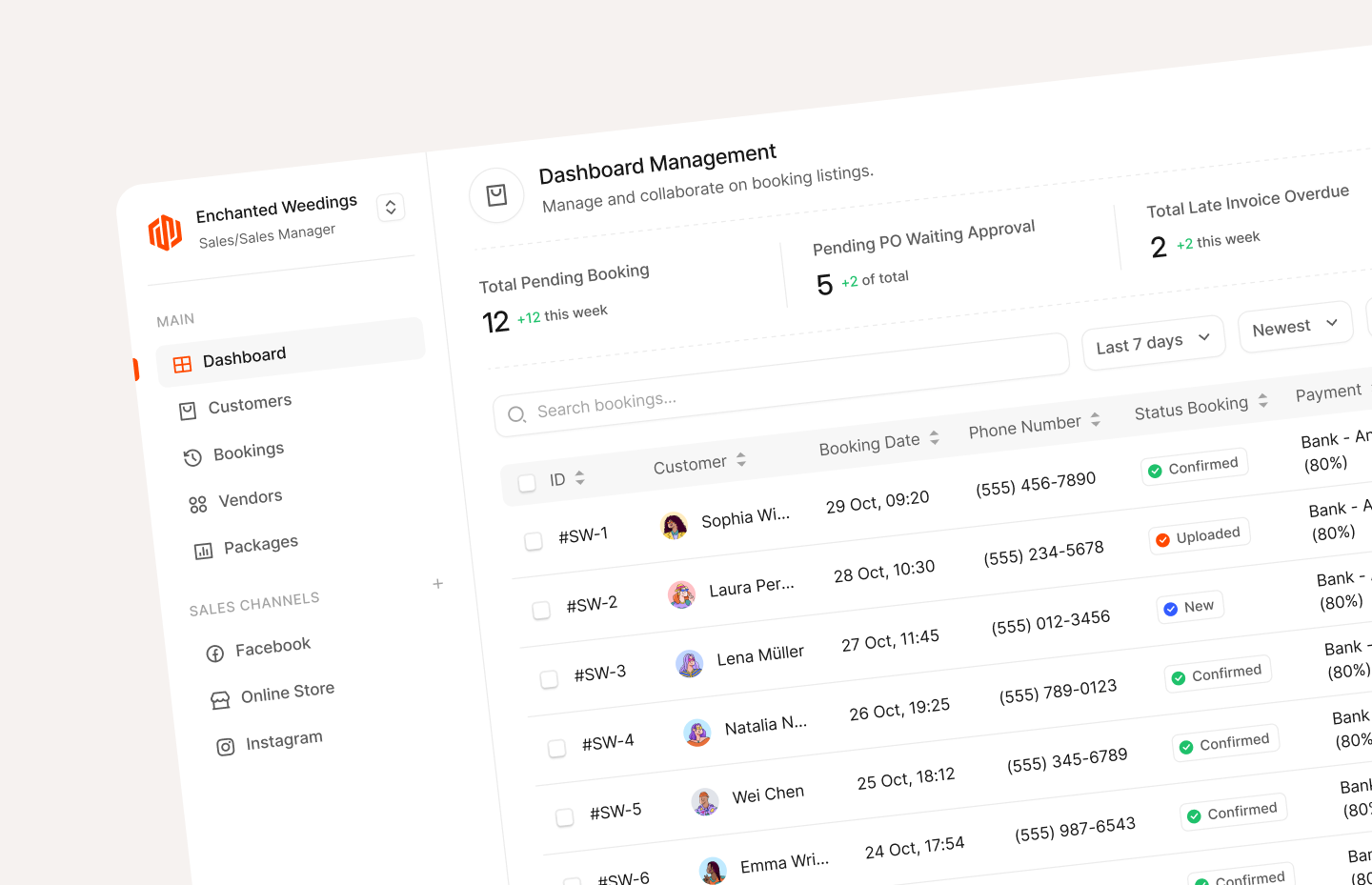Viewport: 1372px width, 885px height.
Task: Open the Last 7 days dropdown
Action: 1153,342
